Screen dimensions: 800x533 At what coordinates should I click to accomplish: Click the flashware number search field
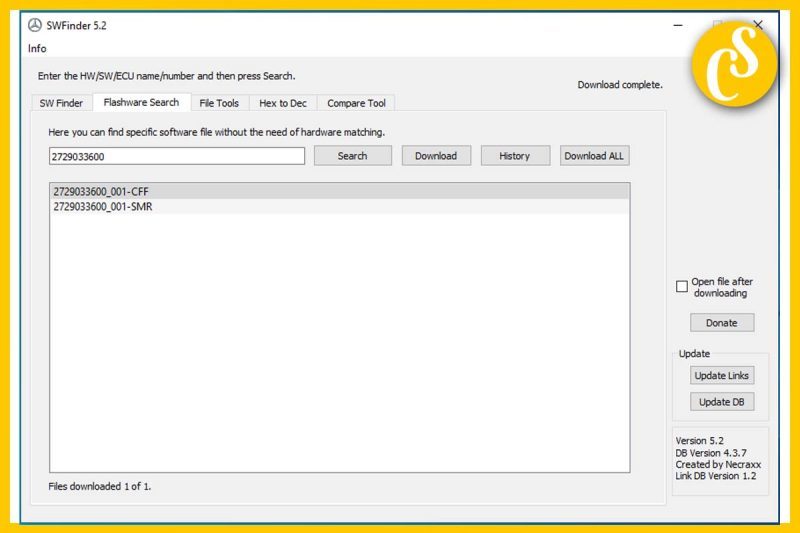tap(176, 156)
